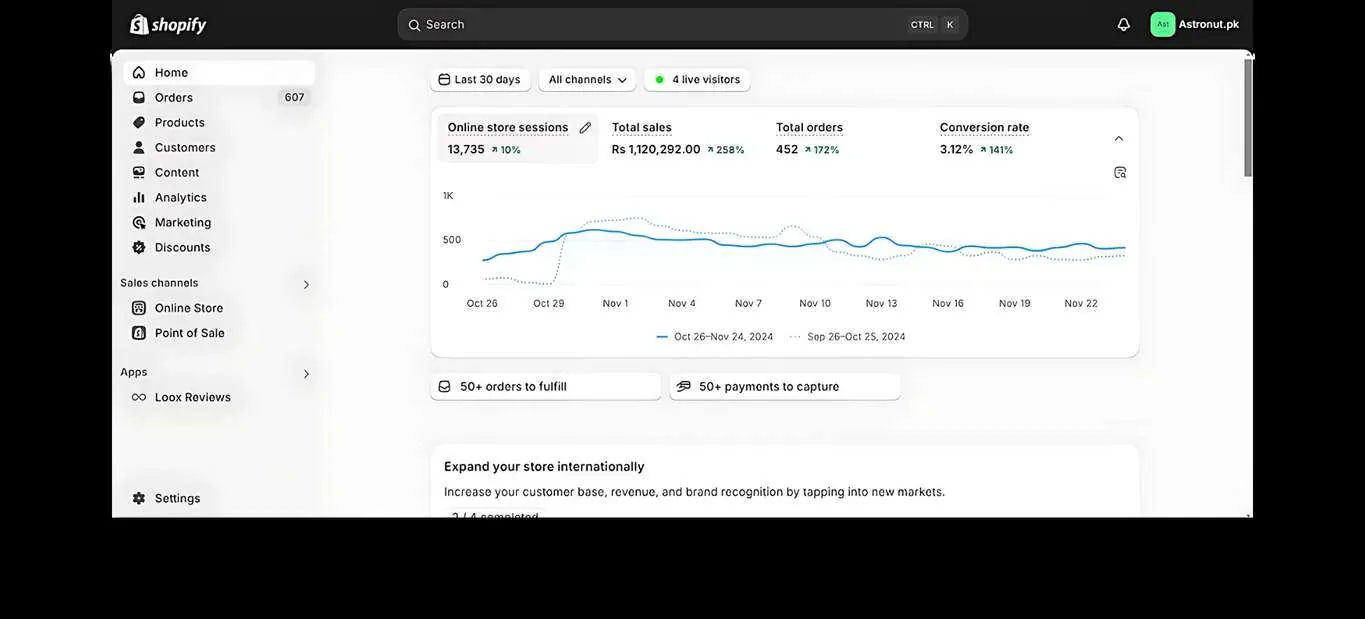This screenshot has height=619, width=1365.
Task: Click the Rs 1,120,292.00 sales value
Action: (x=656, y=149)
